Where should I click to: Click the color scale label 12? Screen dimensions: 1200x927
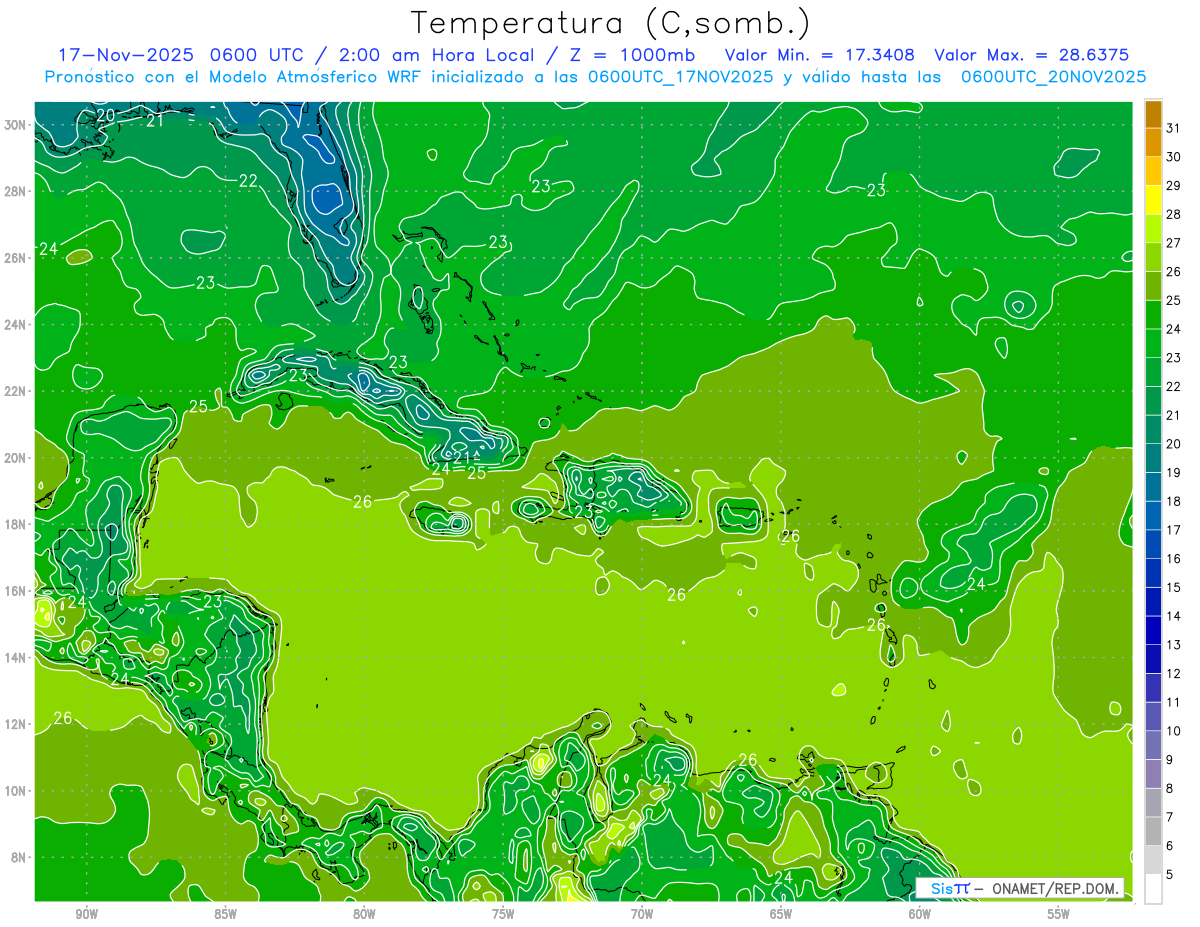coord(1174,673)
